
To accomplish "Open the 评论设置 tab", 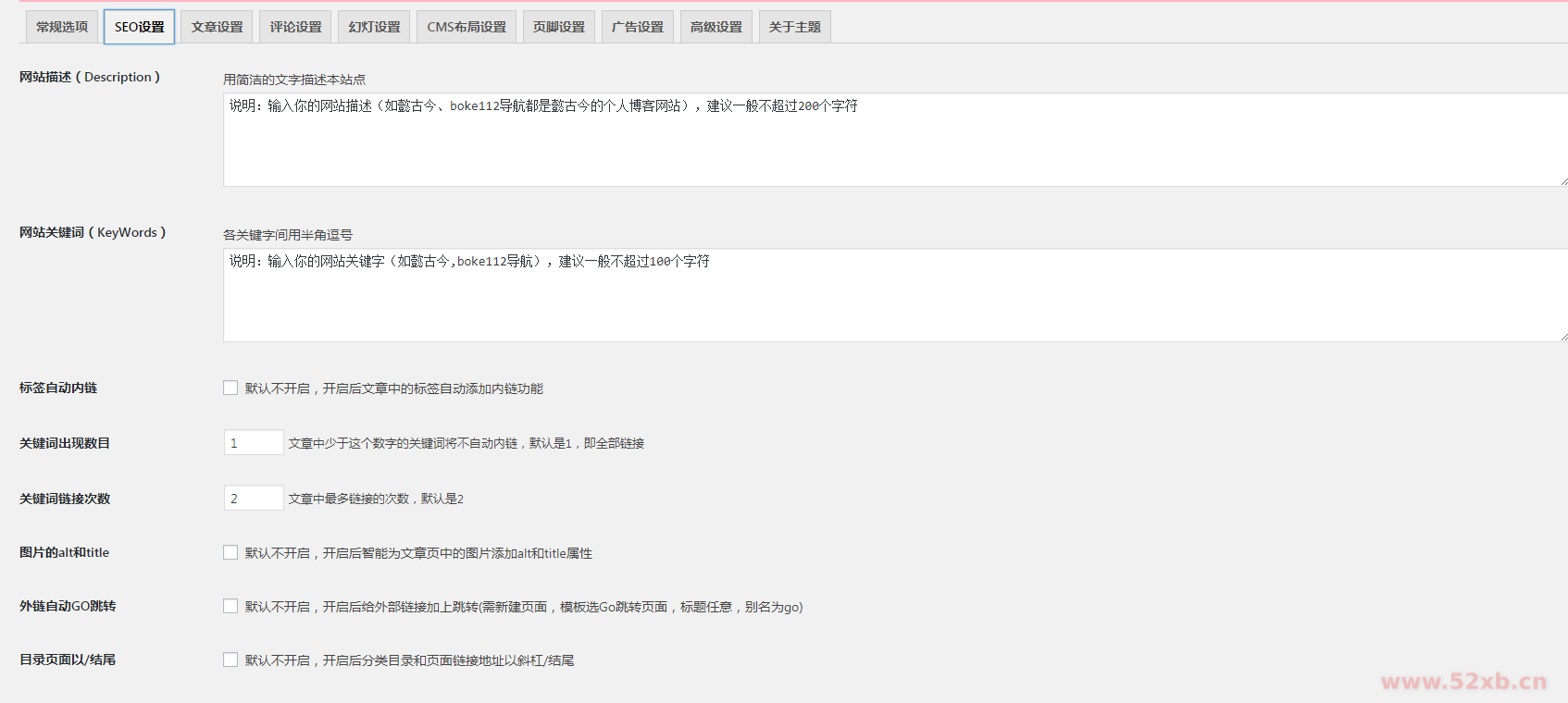I will point(295,27).
